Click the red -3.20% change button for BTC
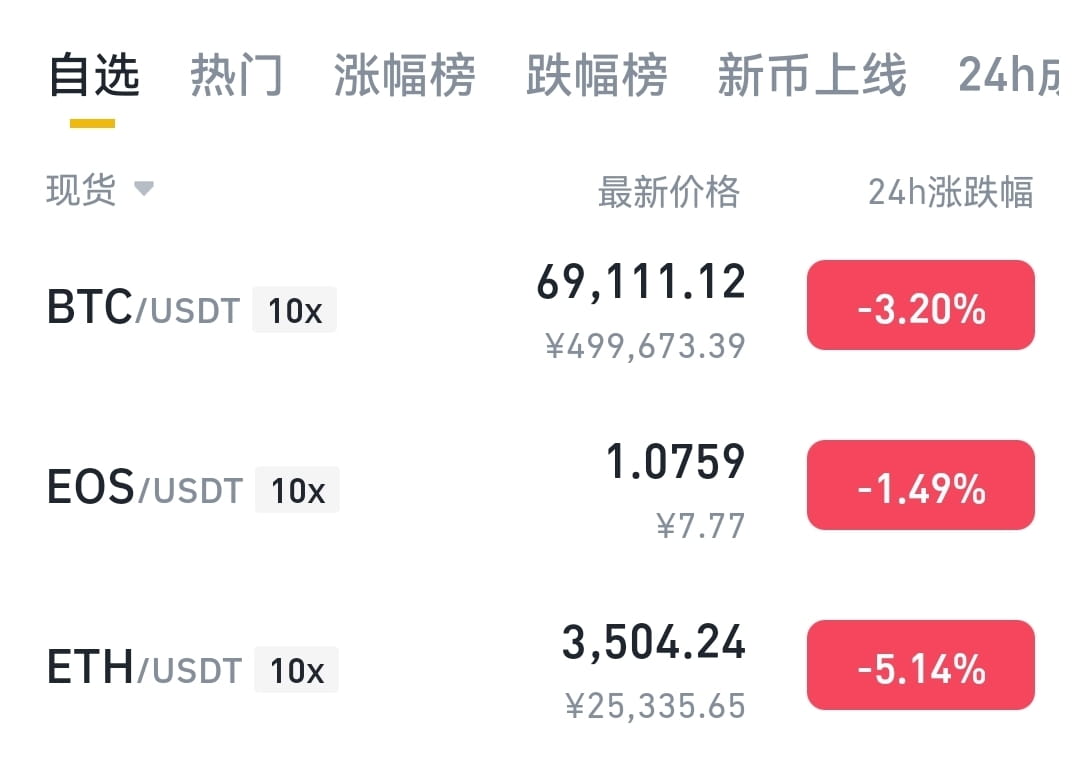This screenshot has width=1080, height=778. (x=920, y=305)
